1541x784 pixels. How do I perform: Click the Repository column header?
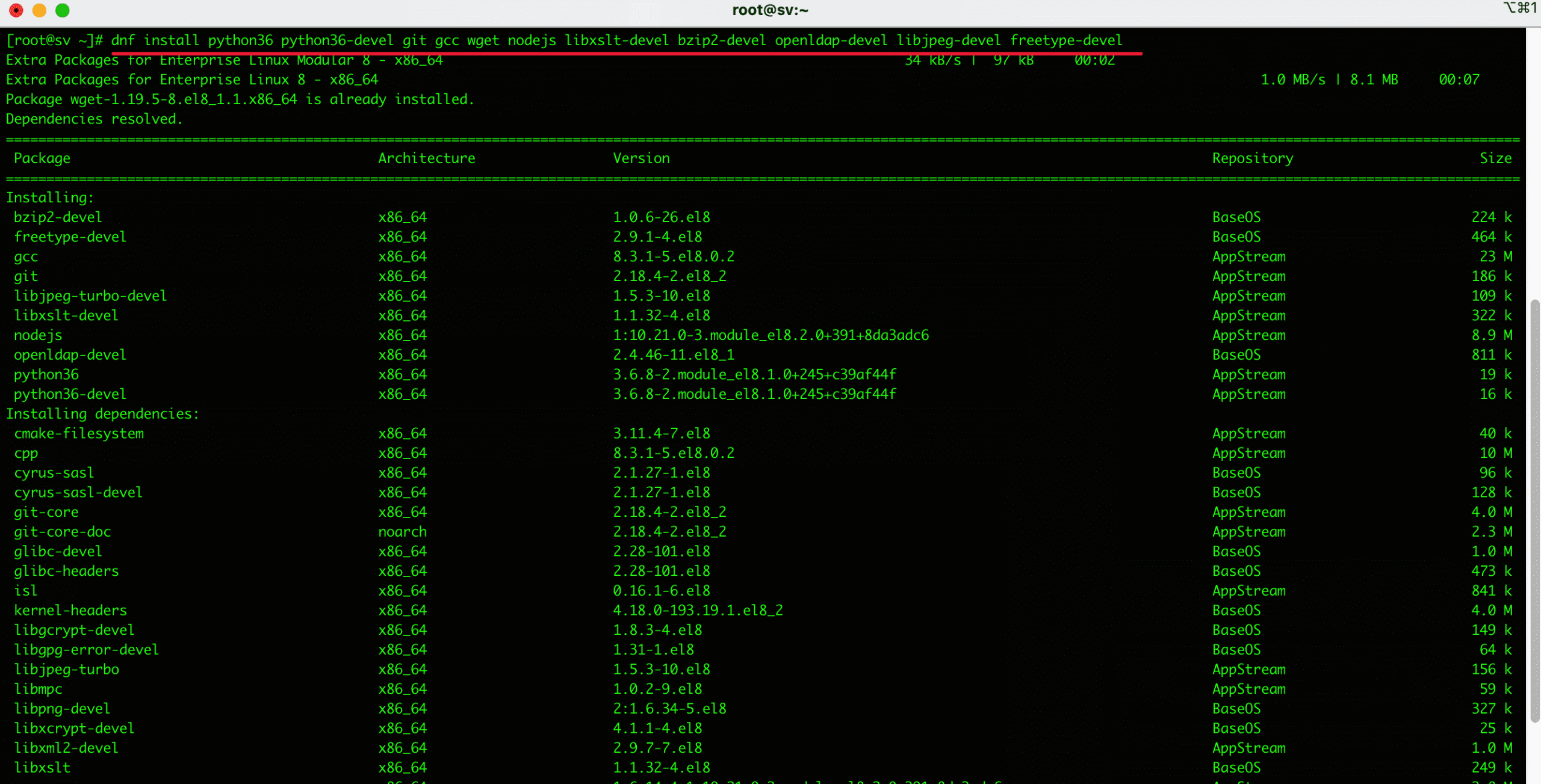click(1252, 158)
